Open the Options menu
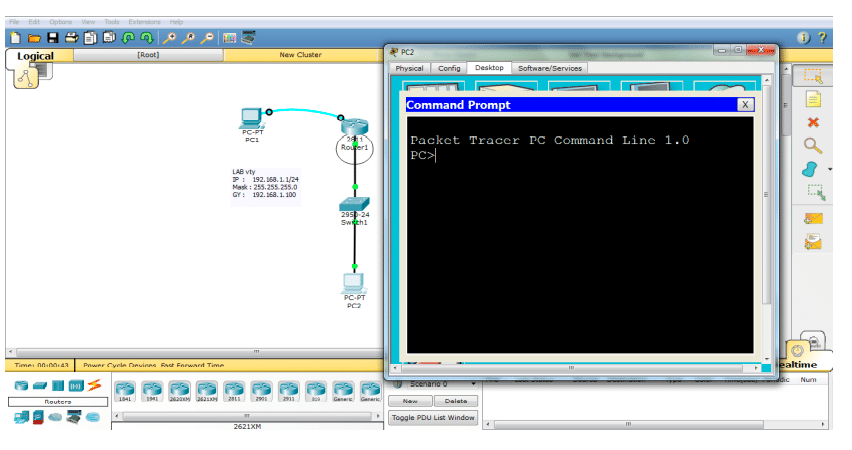The image size is (852, 450). pyautogui.click(x=60, y=22)
